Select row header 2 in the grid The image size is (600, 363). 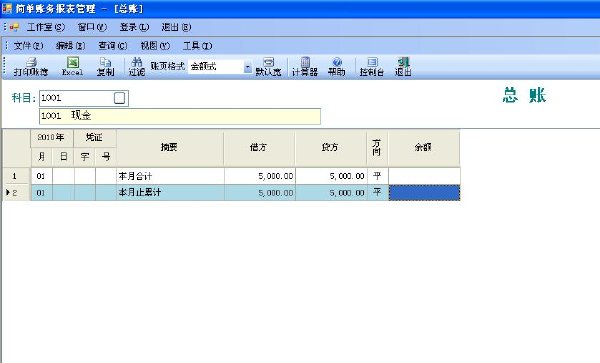(x=16, y=192)
